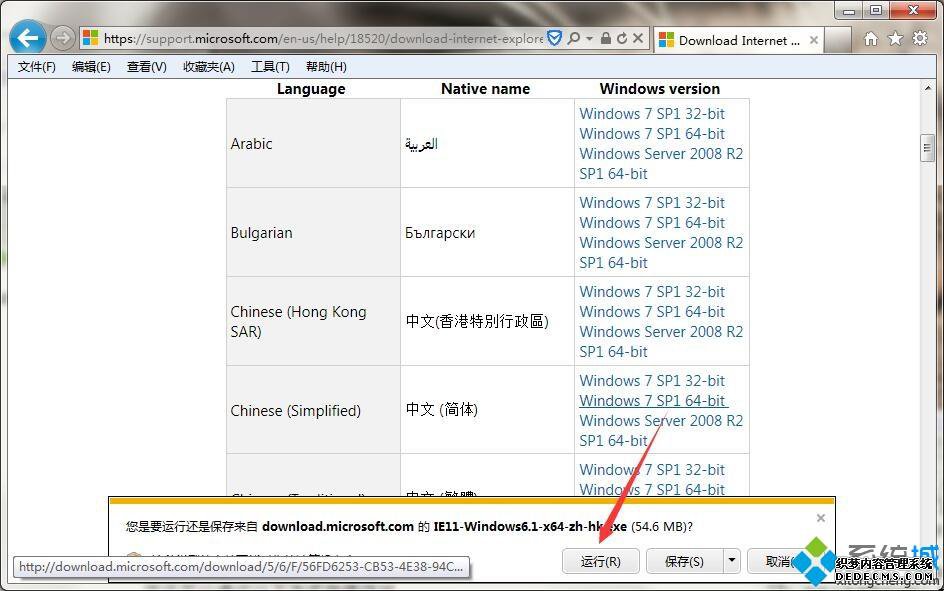Click the 中文(香港特別行政區) native name
The image size is (944, 591).
point(477,321)
